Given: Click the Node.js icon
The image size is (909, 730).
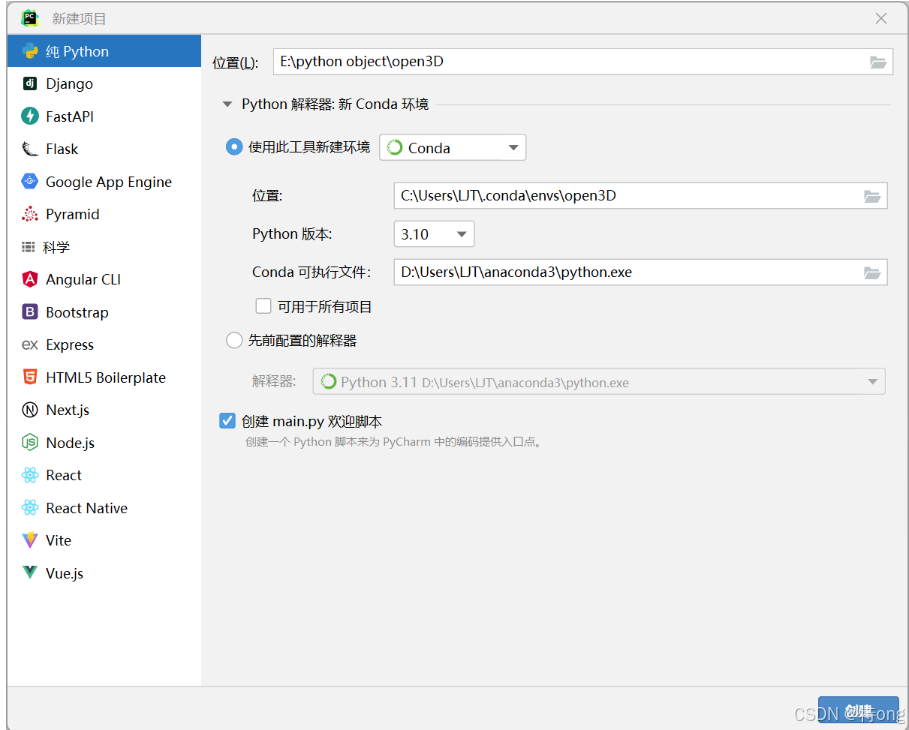Looking at the screenshot, I should [30, 442].
